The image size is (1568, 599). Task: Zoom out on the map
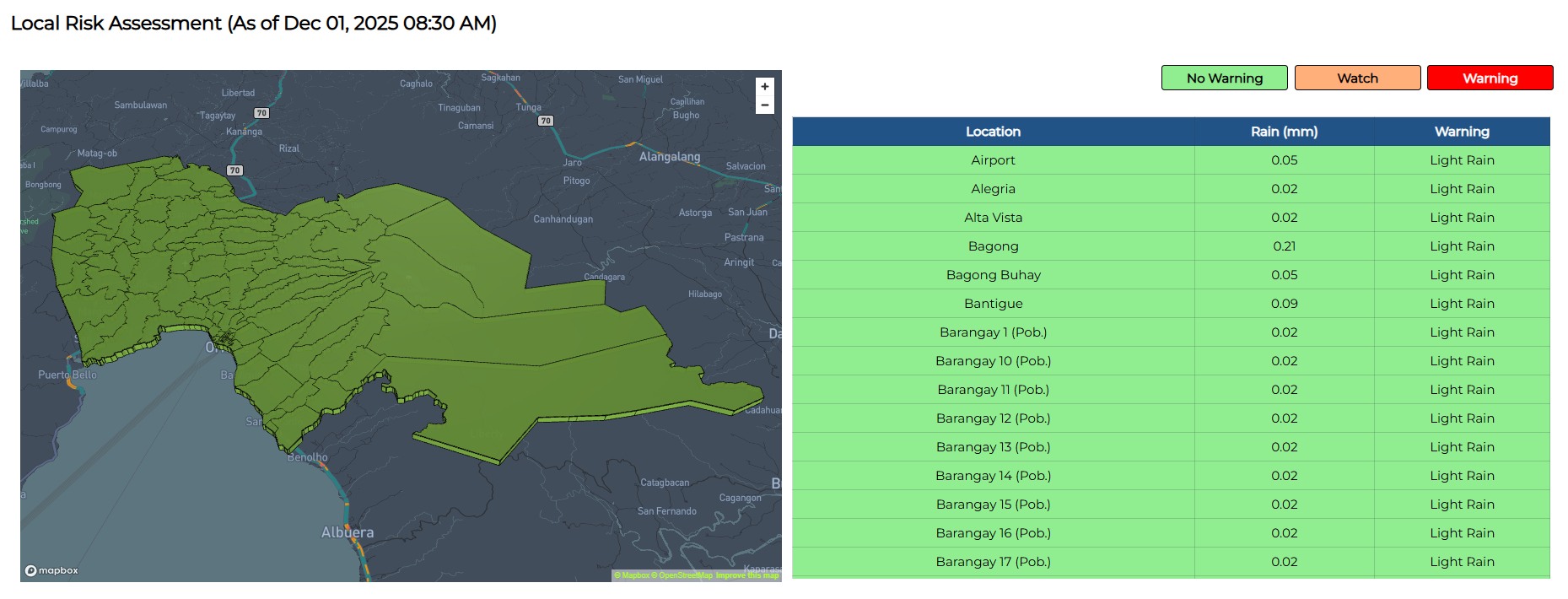(765, 105)
